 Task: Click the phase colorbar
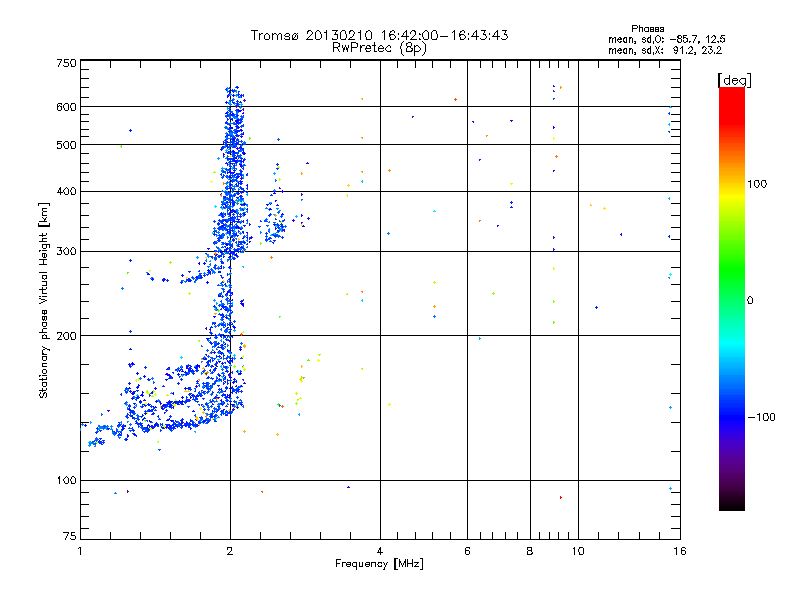tap(732, 299)
